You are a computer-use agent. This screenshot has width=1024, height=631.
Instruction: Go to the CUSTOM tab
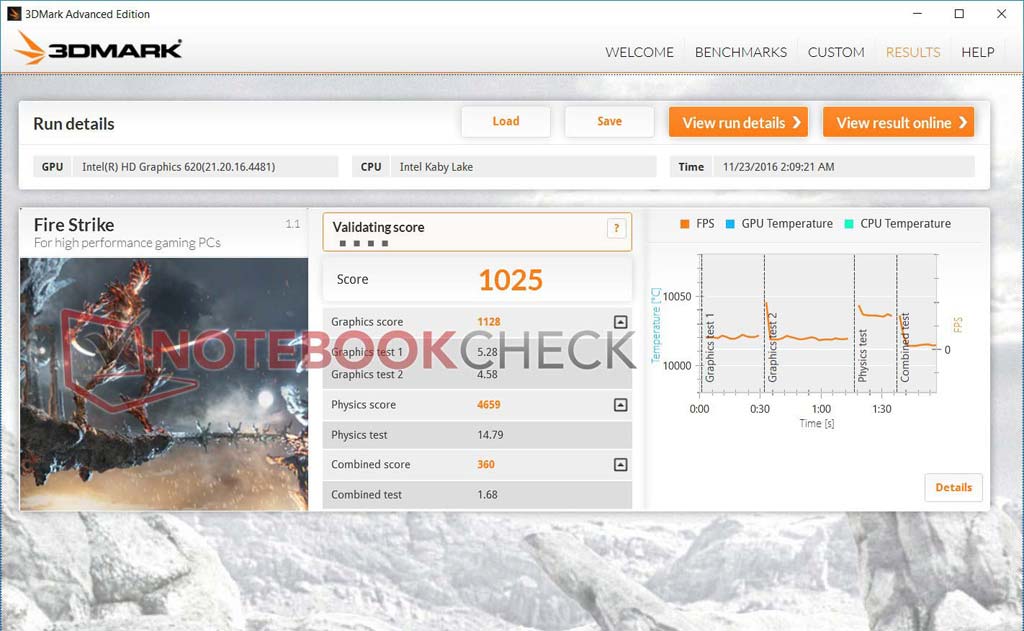(836, 52)
